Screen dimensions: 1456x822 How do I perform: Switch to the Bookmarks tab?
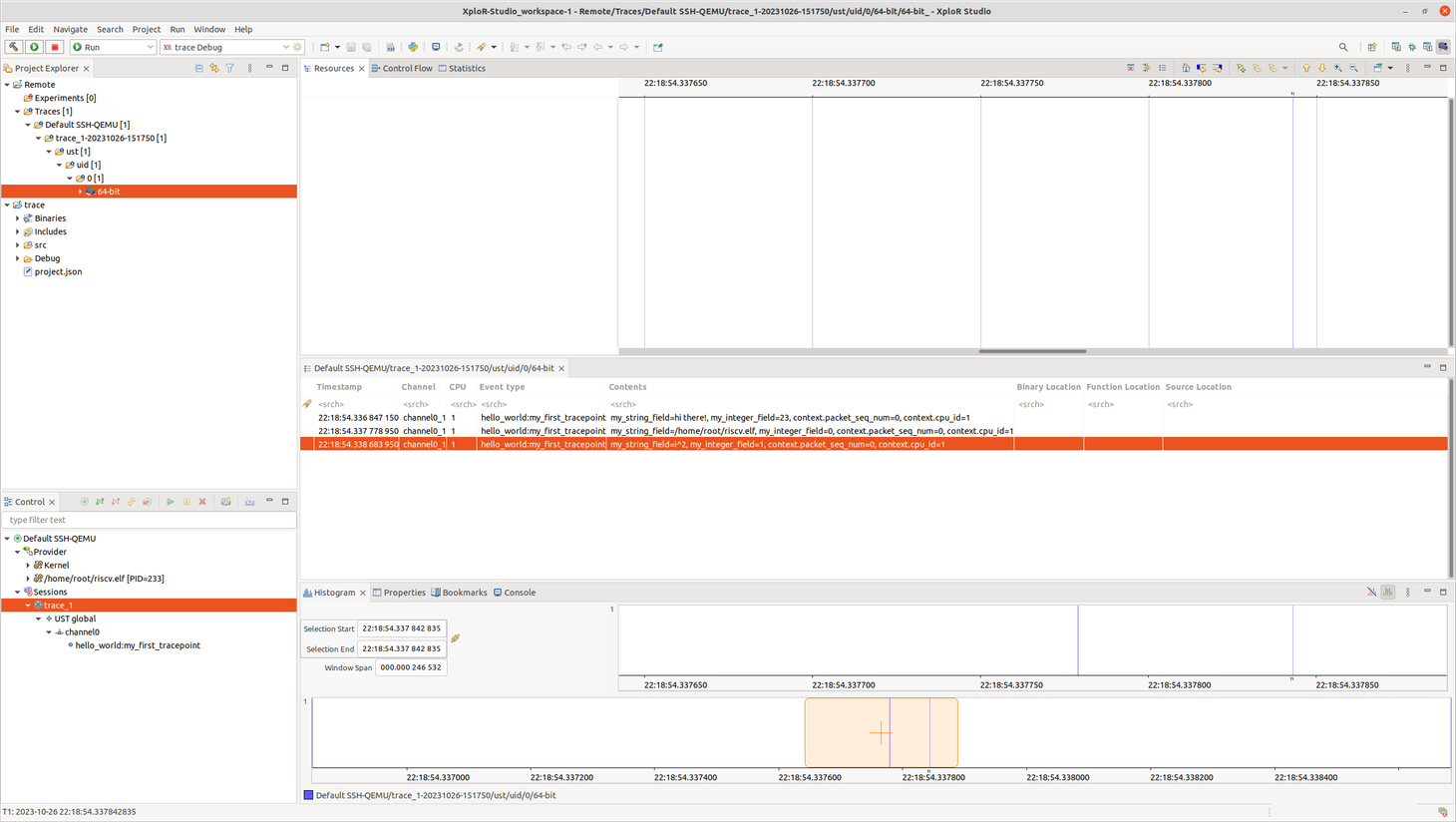point(460,593)
